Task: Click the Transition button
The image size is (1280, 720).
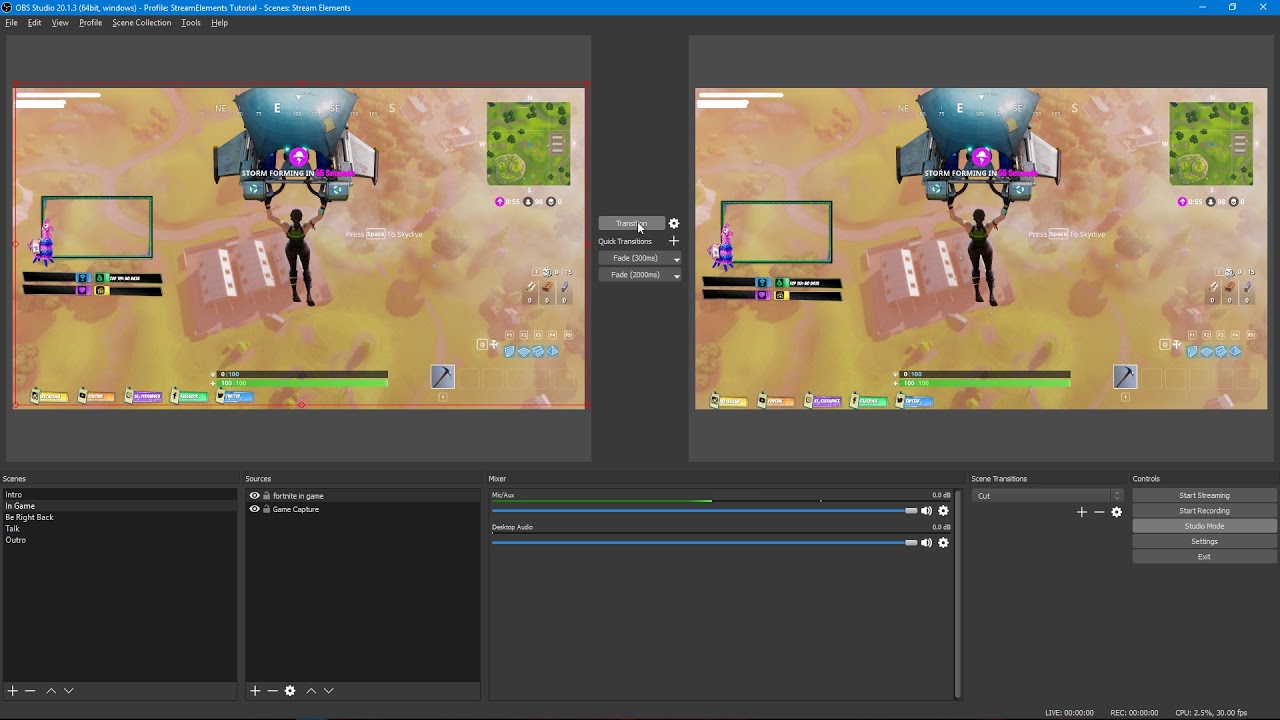Action: 631,223
